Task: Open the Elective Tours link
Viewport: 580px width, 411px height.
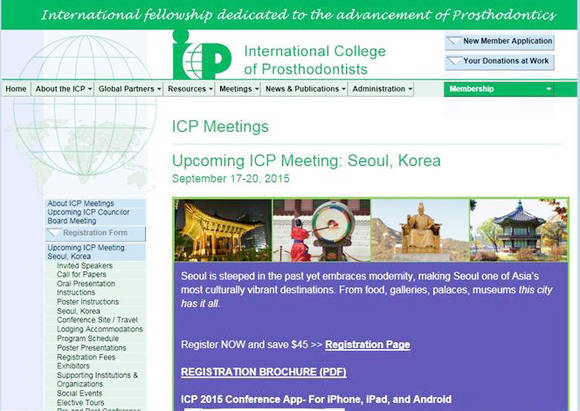Action: [x=81, y=402]
